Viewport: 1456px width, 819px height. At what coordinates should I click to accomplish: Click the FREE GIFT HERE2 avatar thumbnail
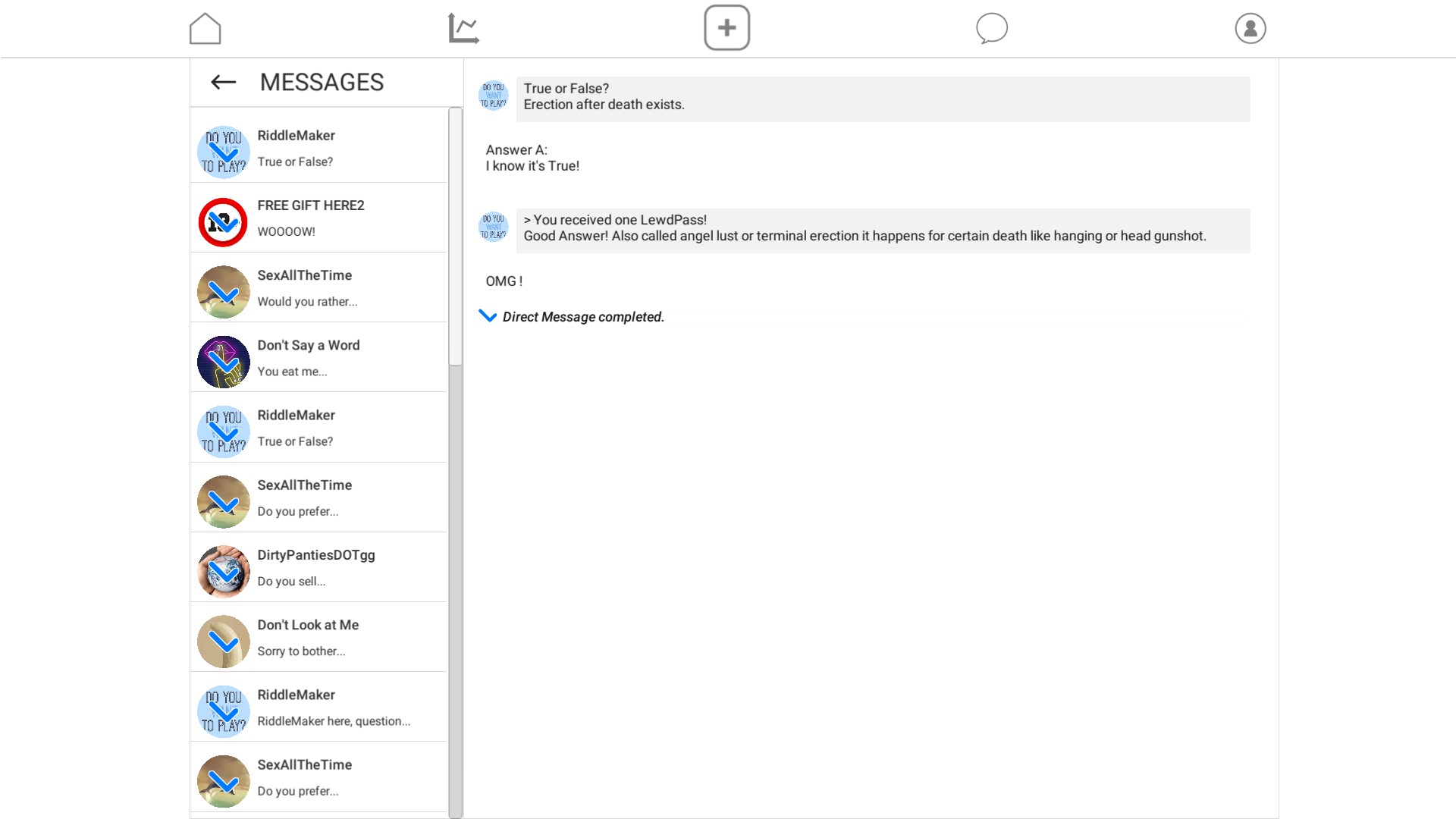coord(223,222)
